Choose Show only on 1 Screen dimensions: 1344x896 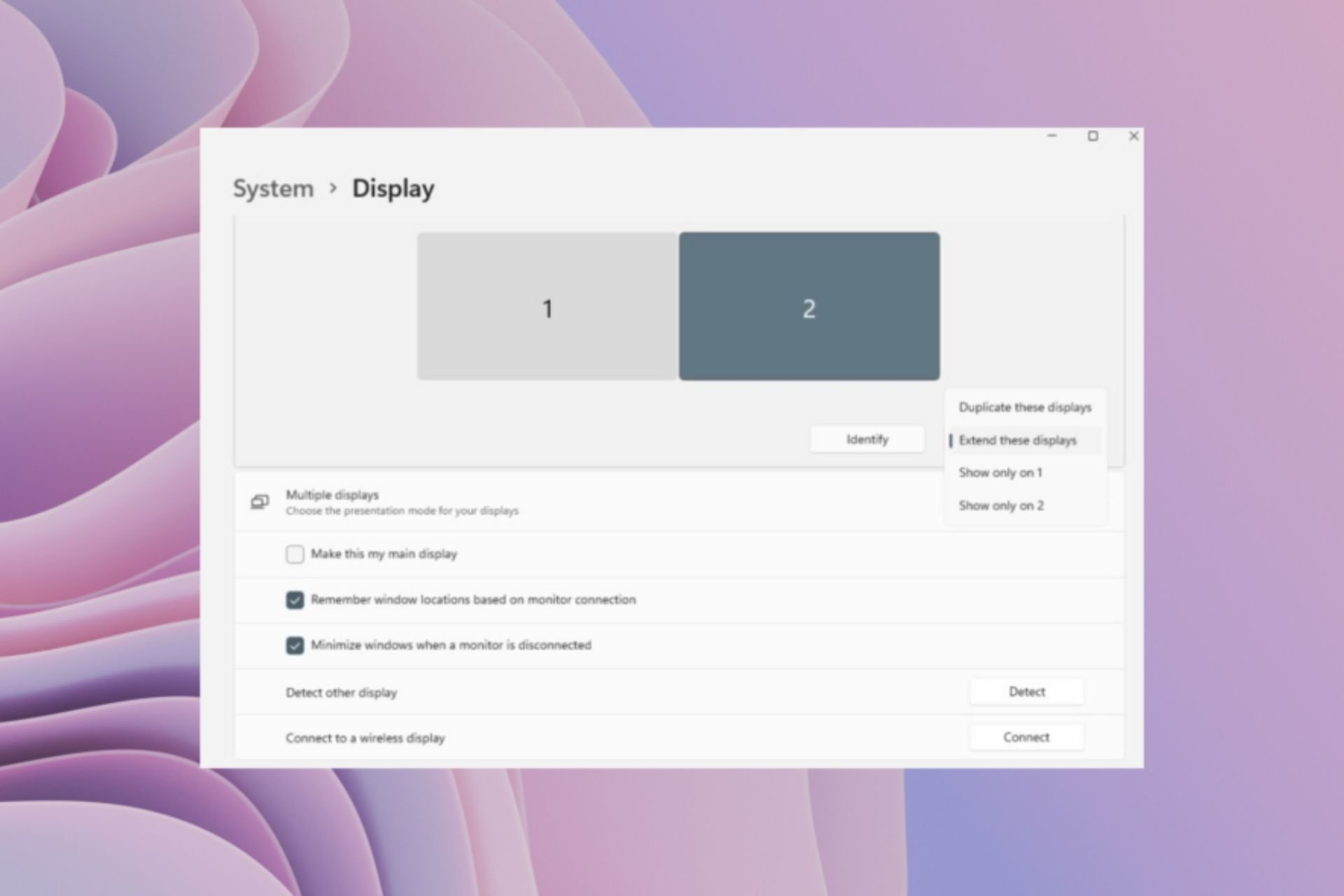[x=1025, y=472]
